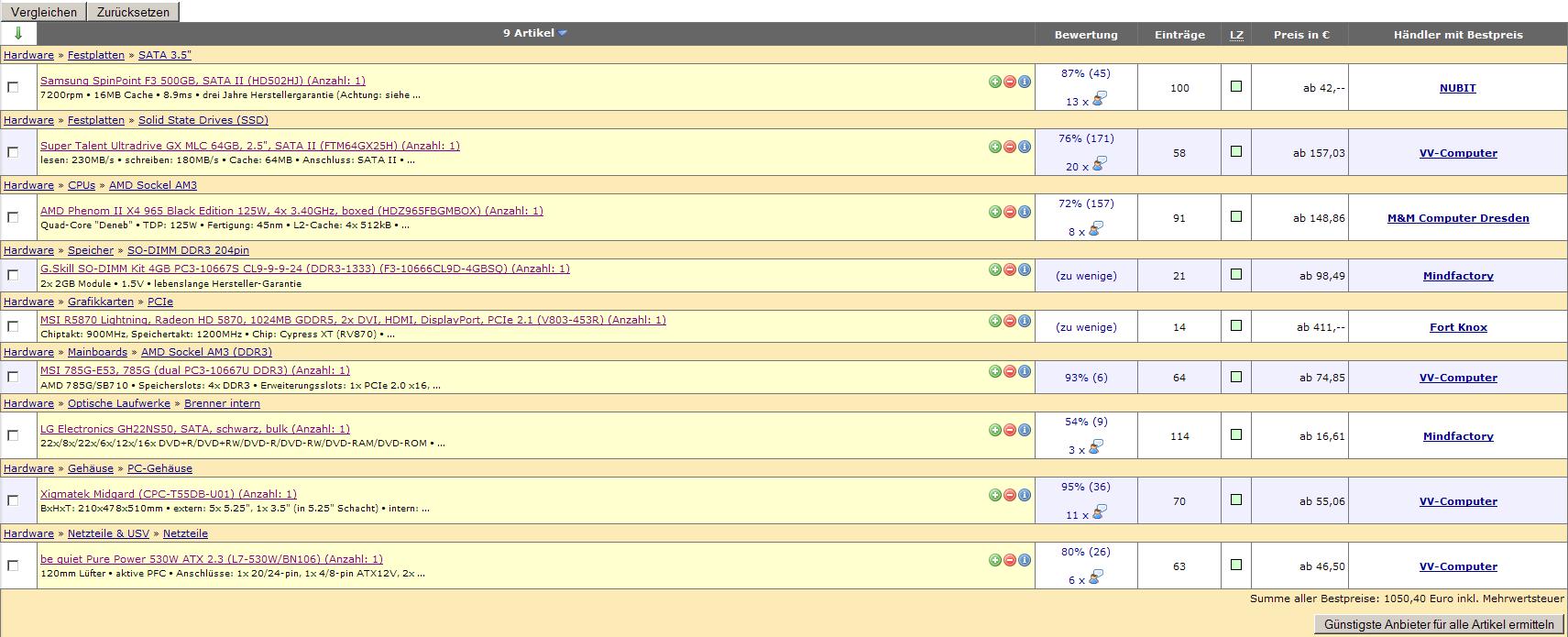
Task: Click green plus icon for MSI 785G-E53 mainboard
Action: click(995, 371)
